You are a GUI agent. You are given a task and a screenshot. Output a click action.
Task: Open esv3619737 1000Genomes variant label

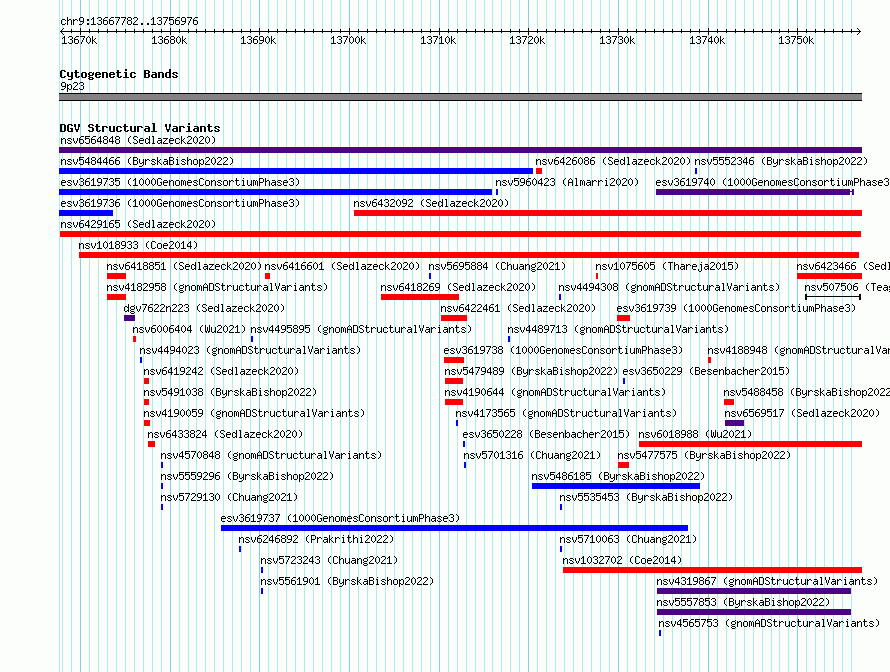pos(340,518)
